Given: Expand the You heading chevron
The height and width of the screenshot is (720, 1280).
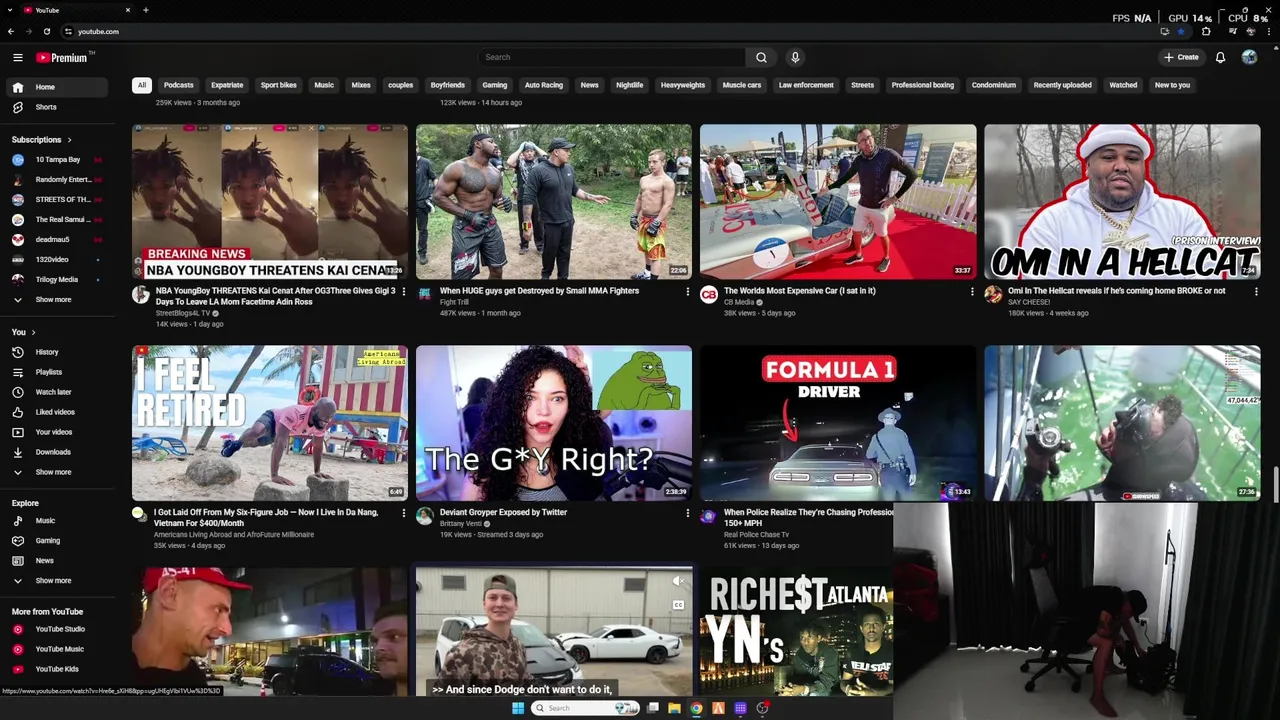Looking at the screenshot, I should pyautogui.click(x=33, y=332).
